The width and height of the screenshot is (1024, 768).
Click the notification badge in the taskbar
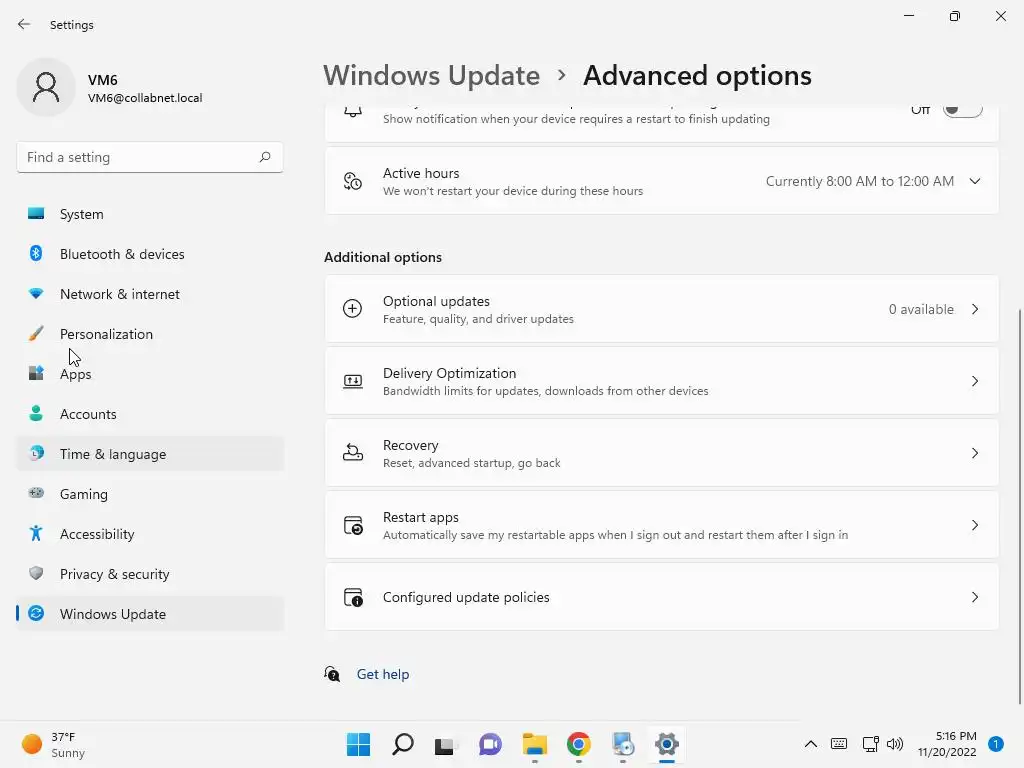click(996, 744)
